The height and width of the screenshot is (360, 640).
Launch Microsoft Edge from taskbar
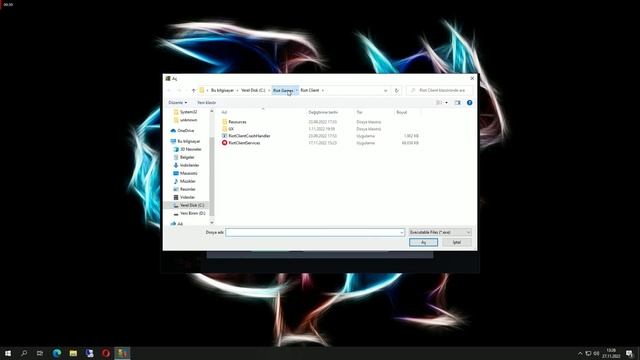tap(57, 353)
